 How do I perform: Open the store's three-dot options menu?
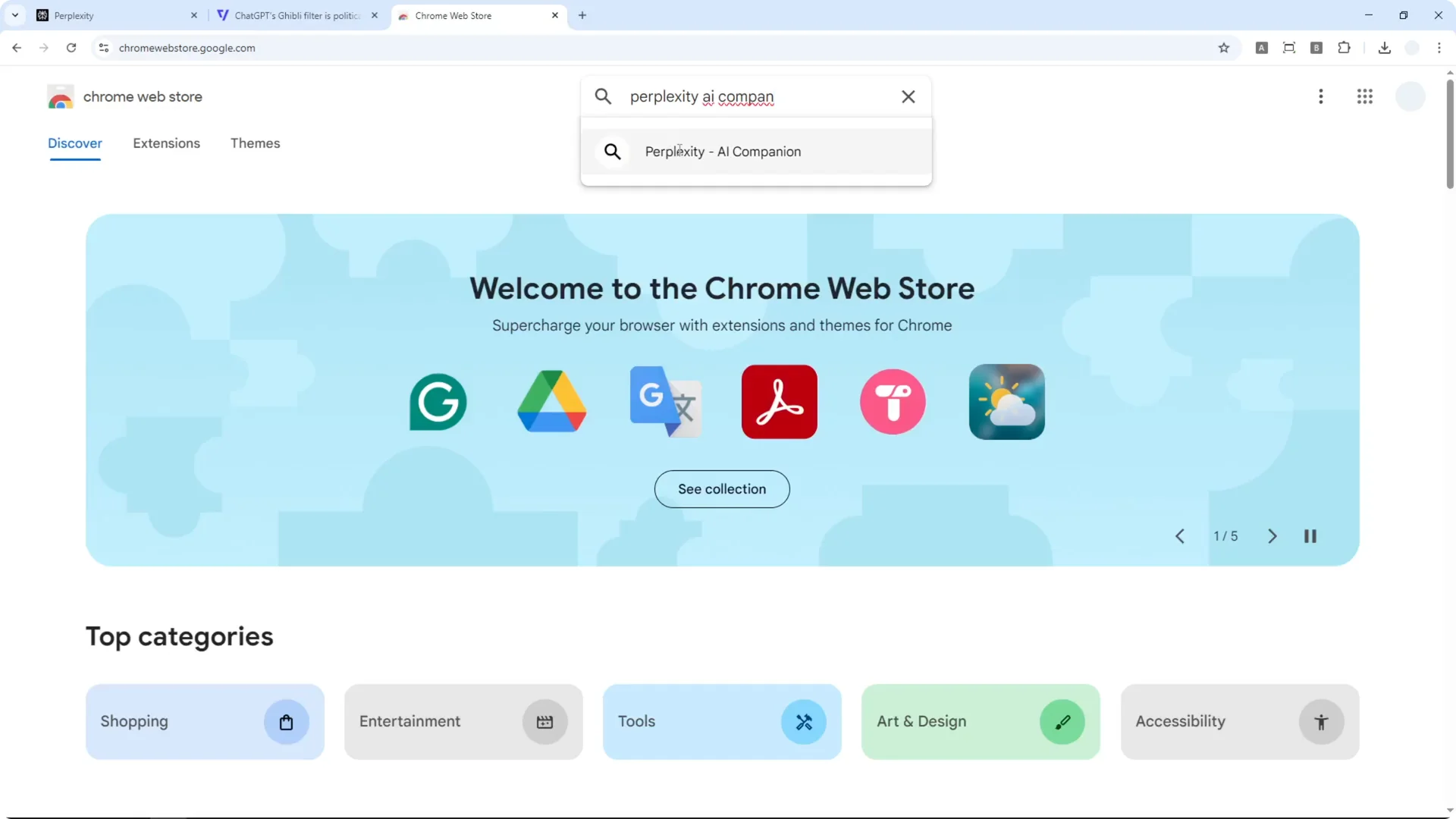coord(1320,96)
